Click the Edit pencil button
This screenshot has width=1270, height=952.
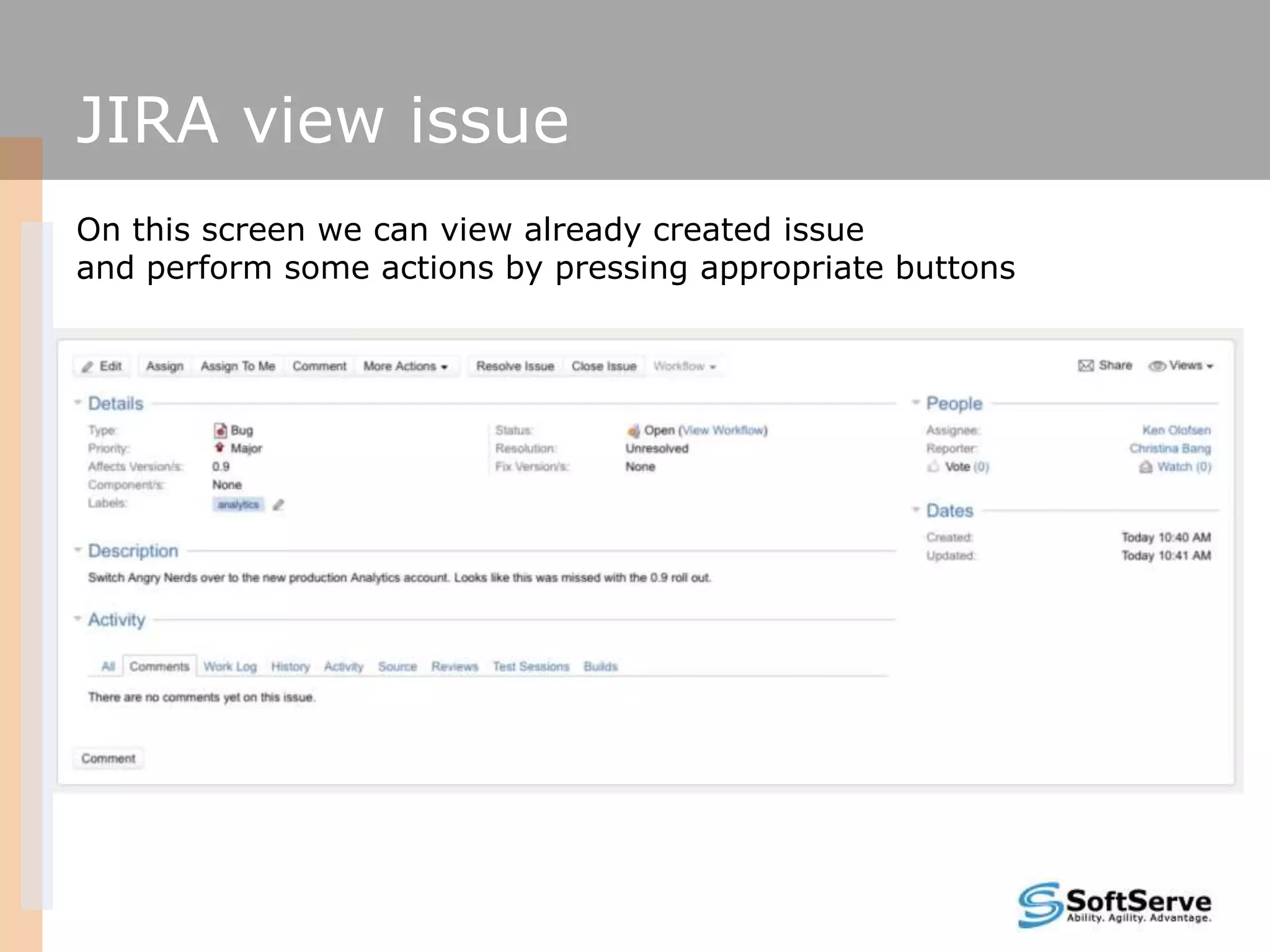103,366
